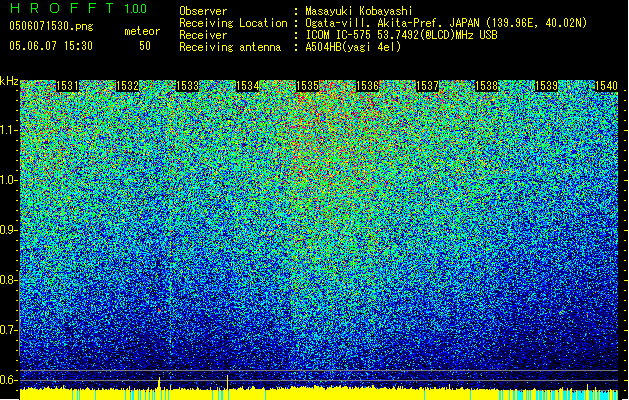The image size is (629, 400).
Task: Click the 1533 time marker
Action: coord(188,86)
